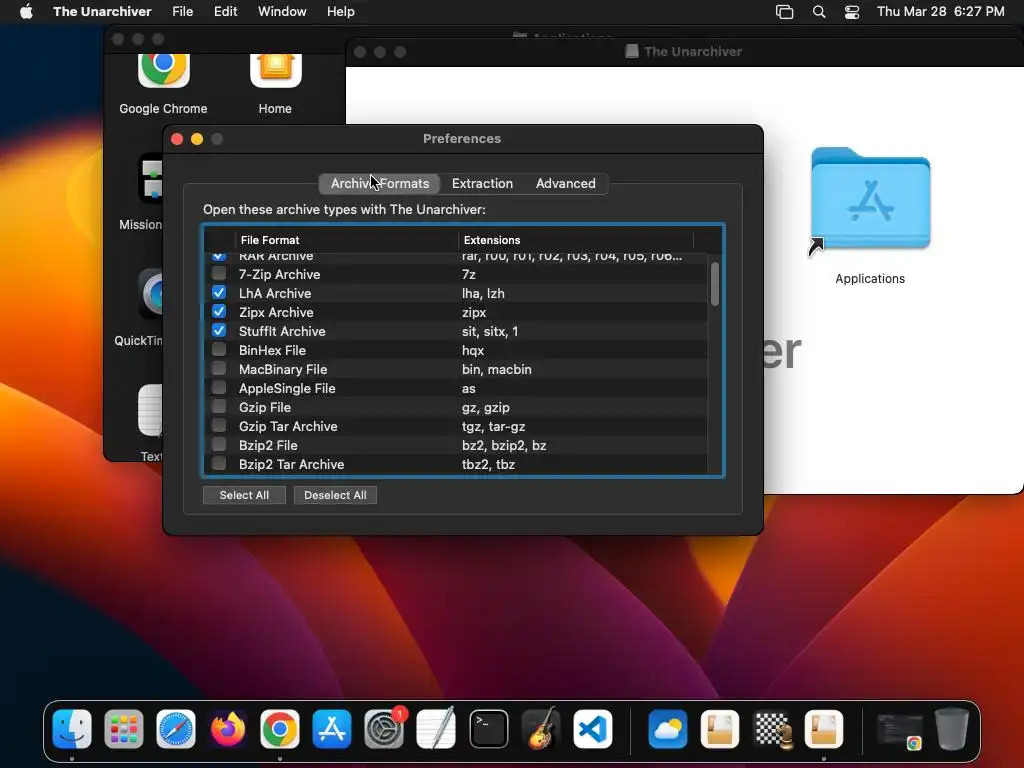
Task: Switch to the Archive Formats tab
Action: [x=379, y=184]
